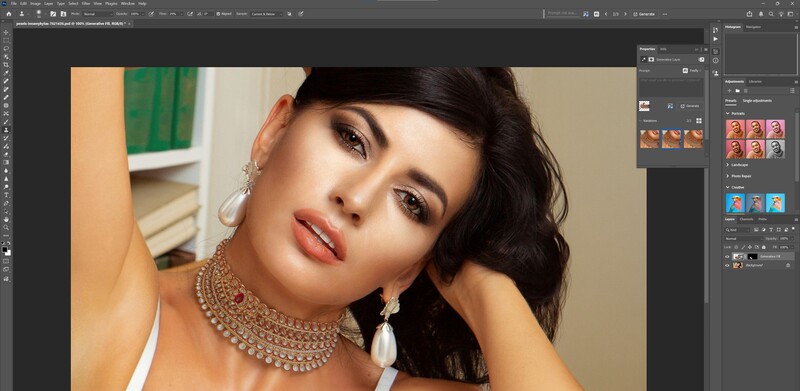Select the Clone Stamp tool
800x391 pixels.
pos(6,130)
